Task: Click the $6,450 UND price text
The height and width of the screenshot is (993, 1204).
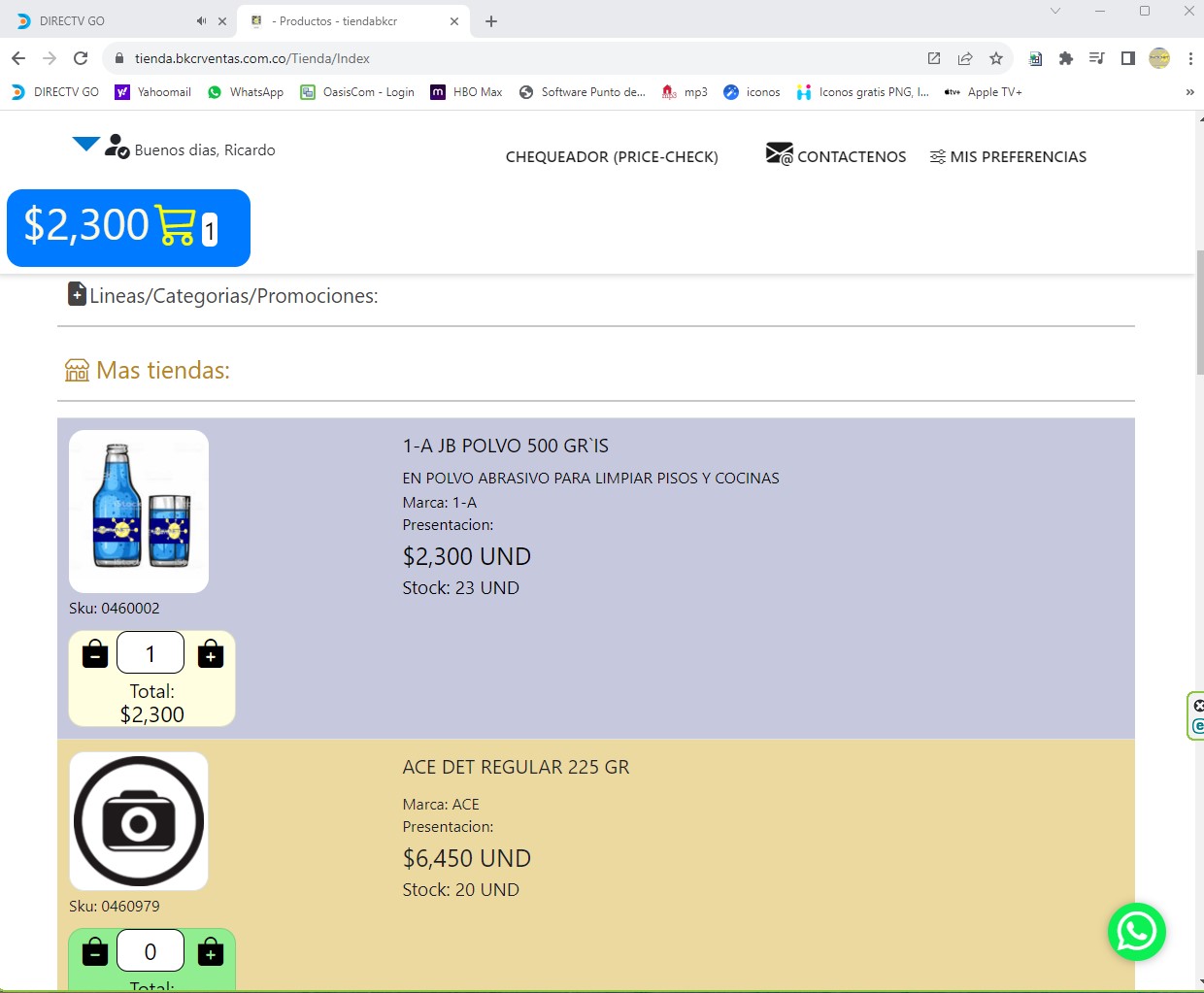Action: 467,859
